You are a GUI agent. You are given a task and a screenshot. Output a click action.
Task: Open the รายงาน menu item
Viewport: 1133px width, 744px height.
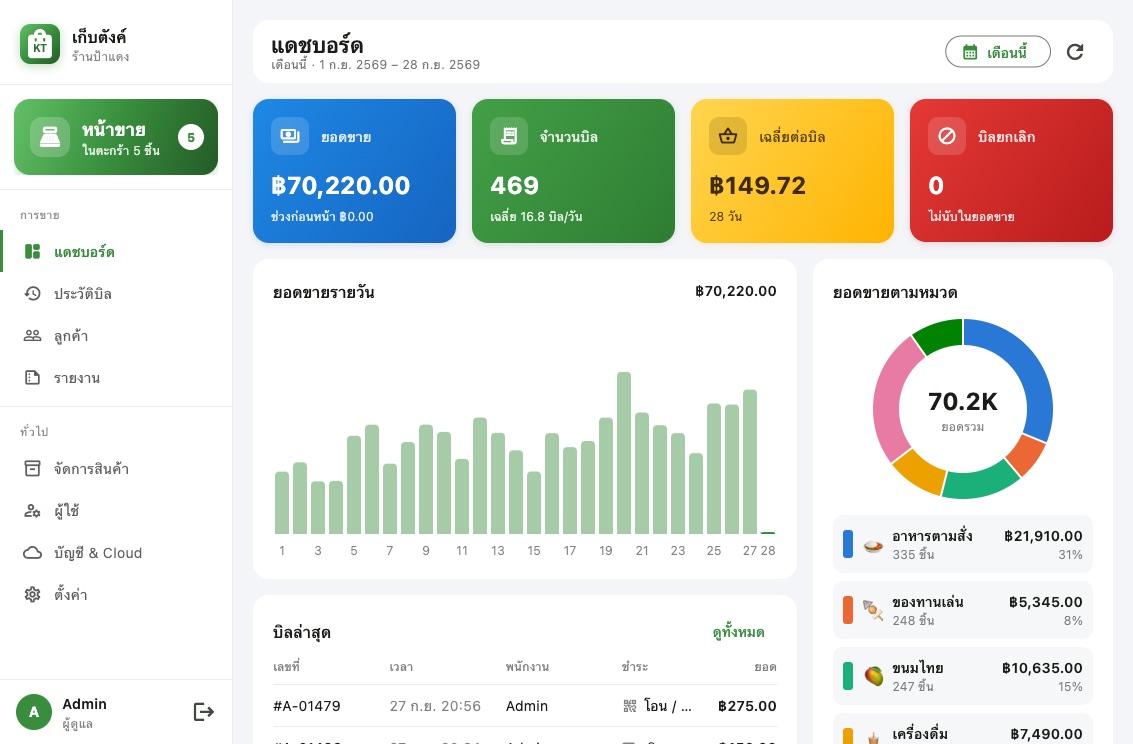point(116,377)
